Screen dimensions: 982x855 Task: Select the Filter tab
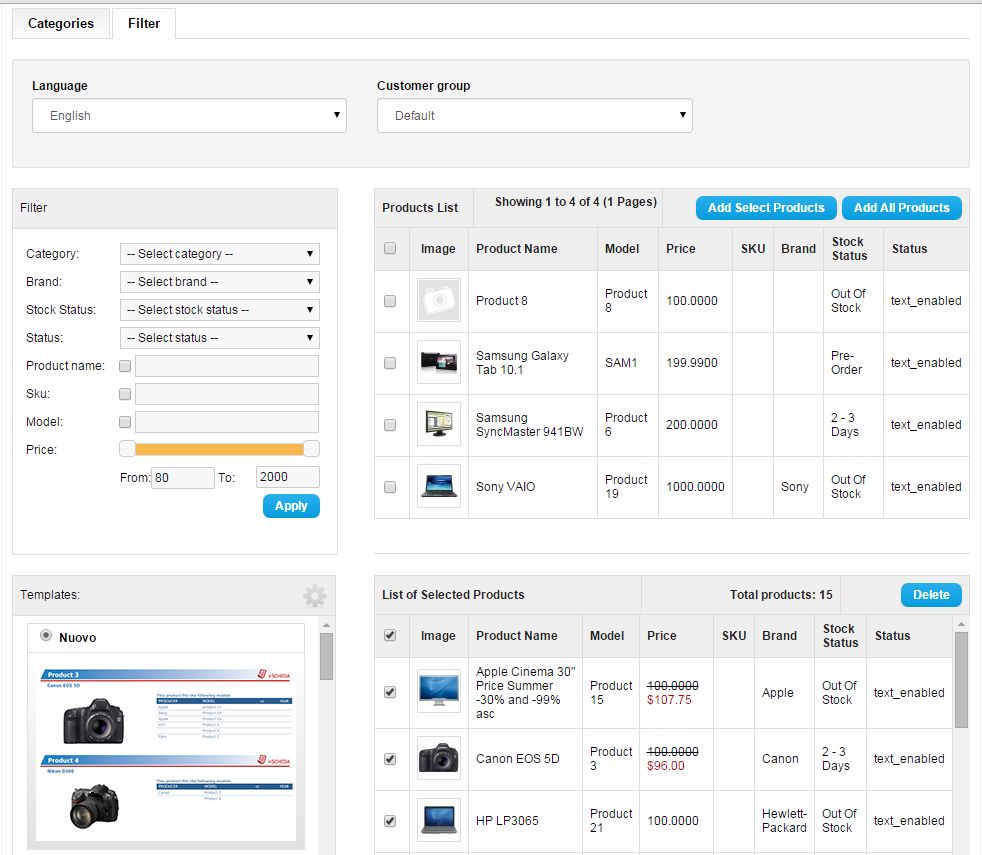point(144,23)
